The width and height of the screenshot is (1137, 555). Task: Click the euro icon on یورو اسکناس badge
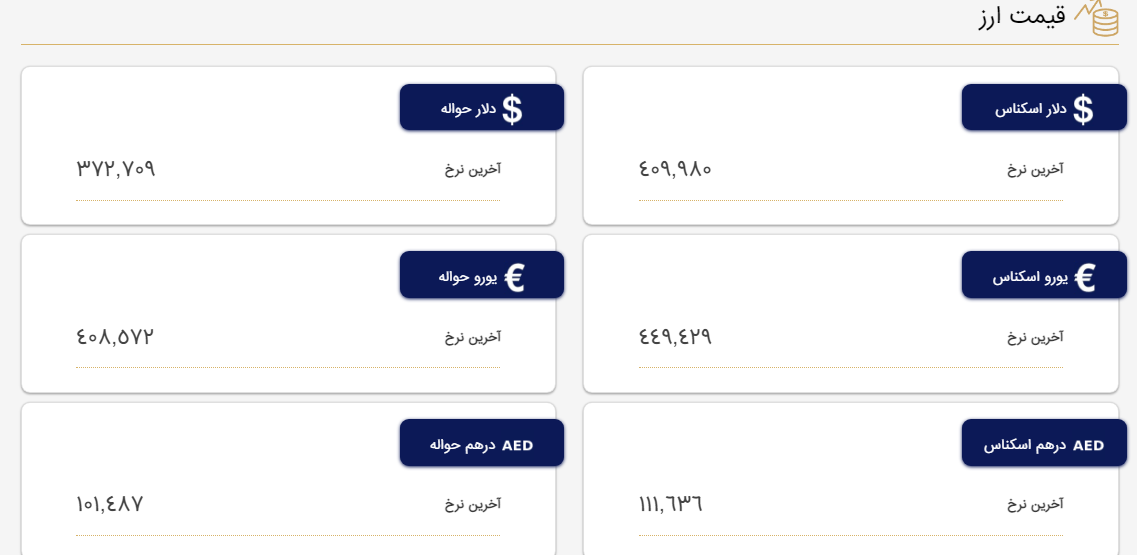pos(1084,277)
